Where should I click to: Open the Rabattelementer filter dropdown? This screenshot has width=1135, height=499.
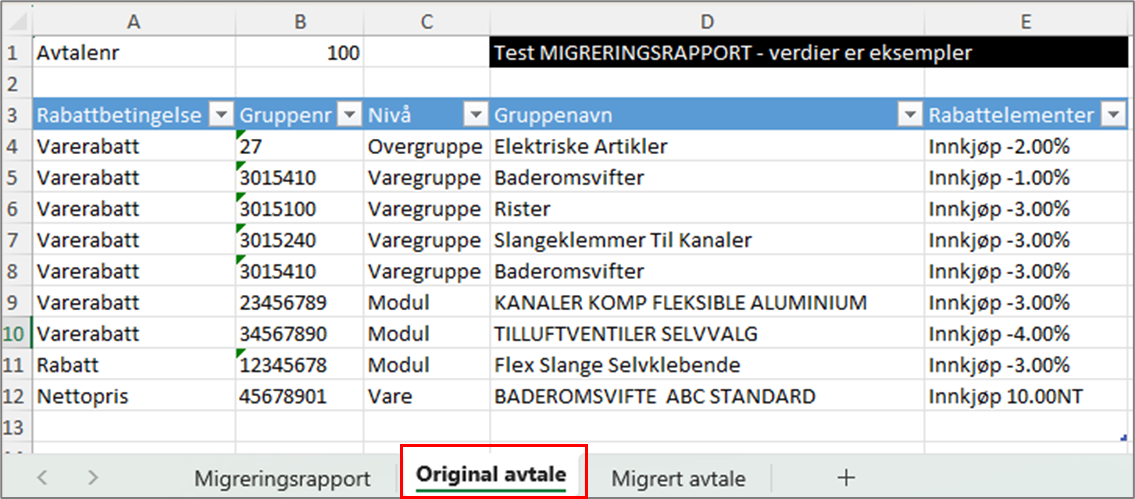pos(1114,115)
